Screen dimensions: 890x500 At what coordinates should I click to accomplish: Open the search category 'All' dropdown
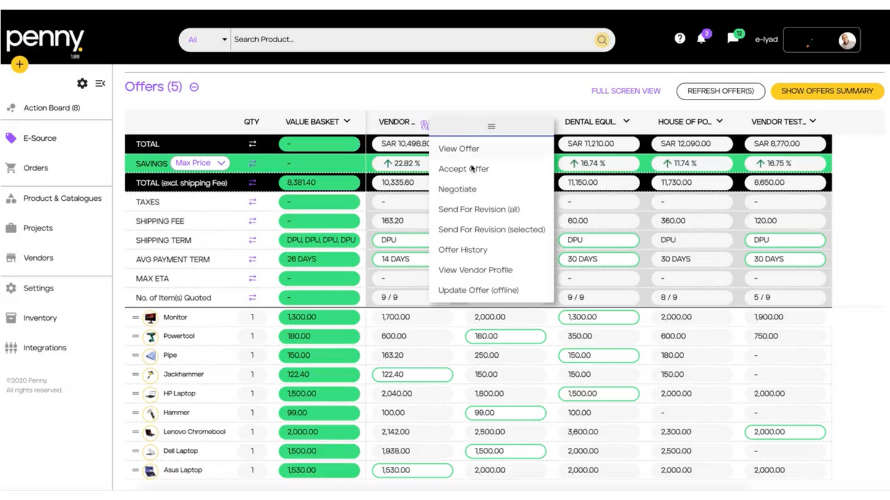(206, 40)
